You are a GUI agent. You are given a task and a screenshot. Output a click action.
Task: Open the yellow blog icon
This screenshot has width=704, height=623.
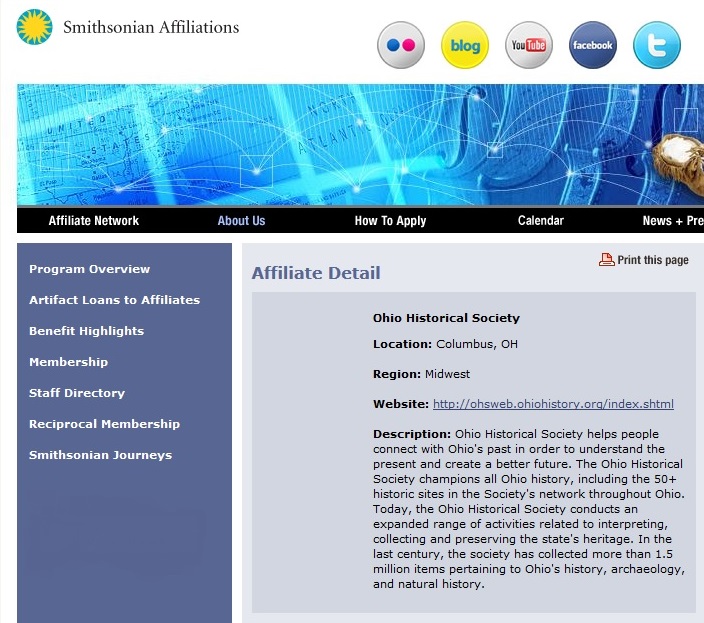pos(465,45)
